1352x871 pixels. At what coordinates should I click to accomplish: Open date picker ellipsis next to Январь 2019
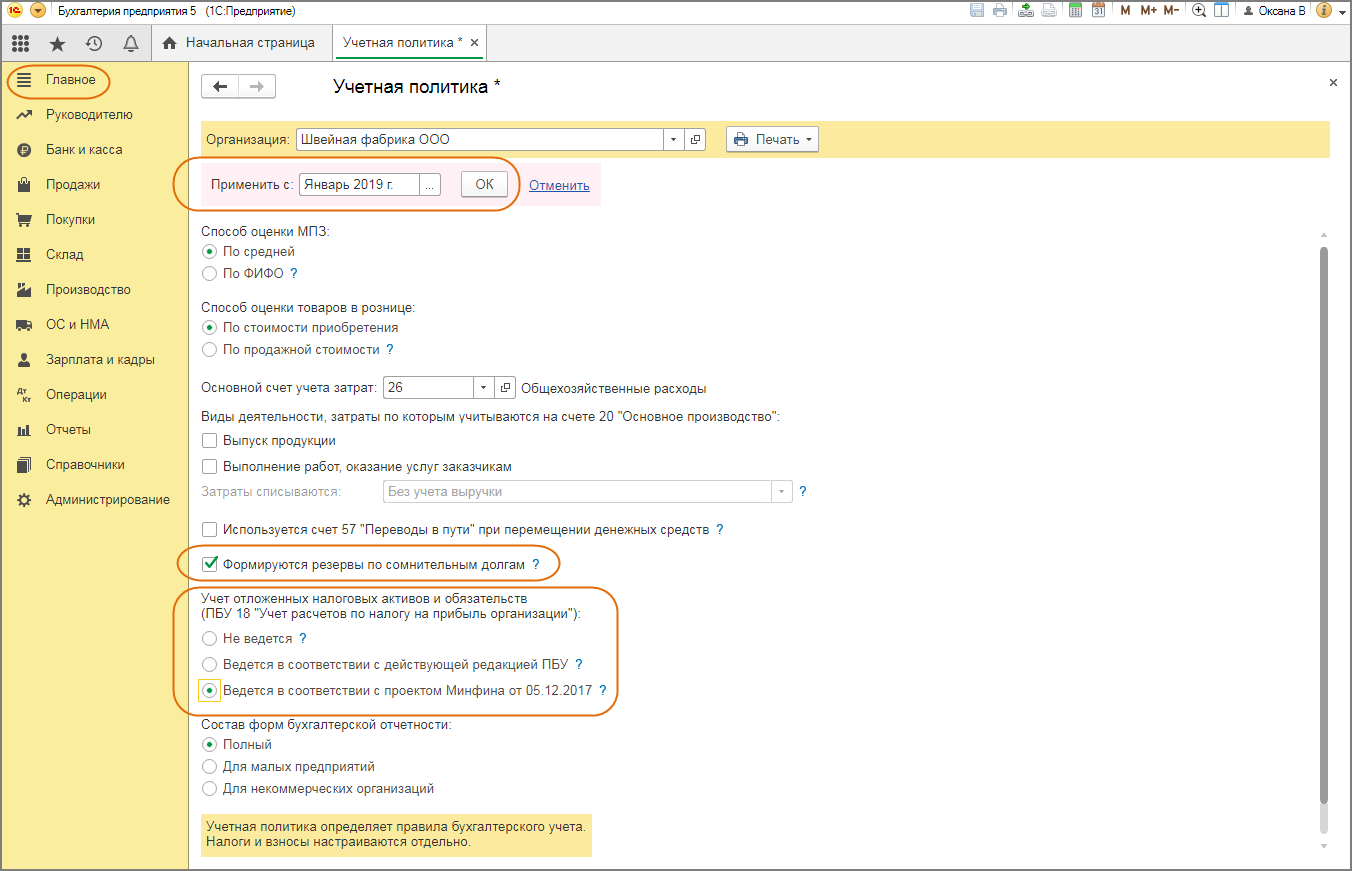click(430, 185)
